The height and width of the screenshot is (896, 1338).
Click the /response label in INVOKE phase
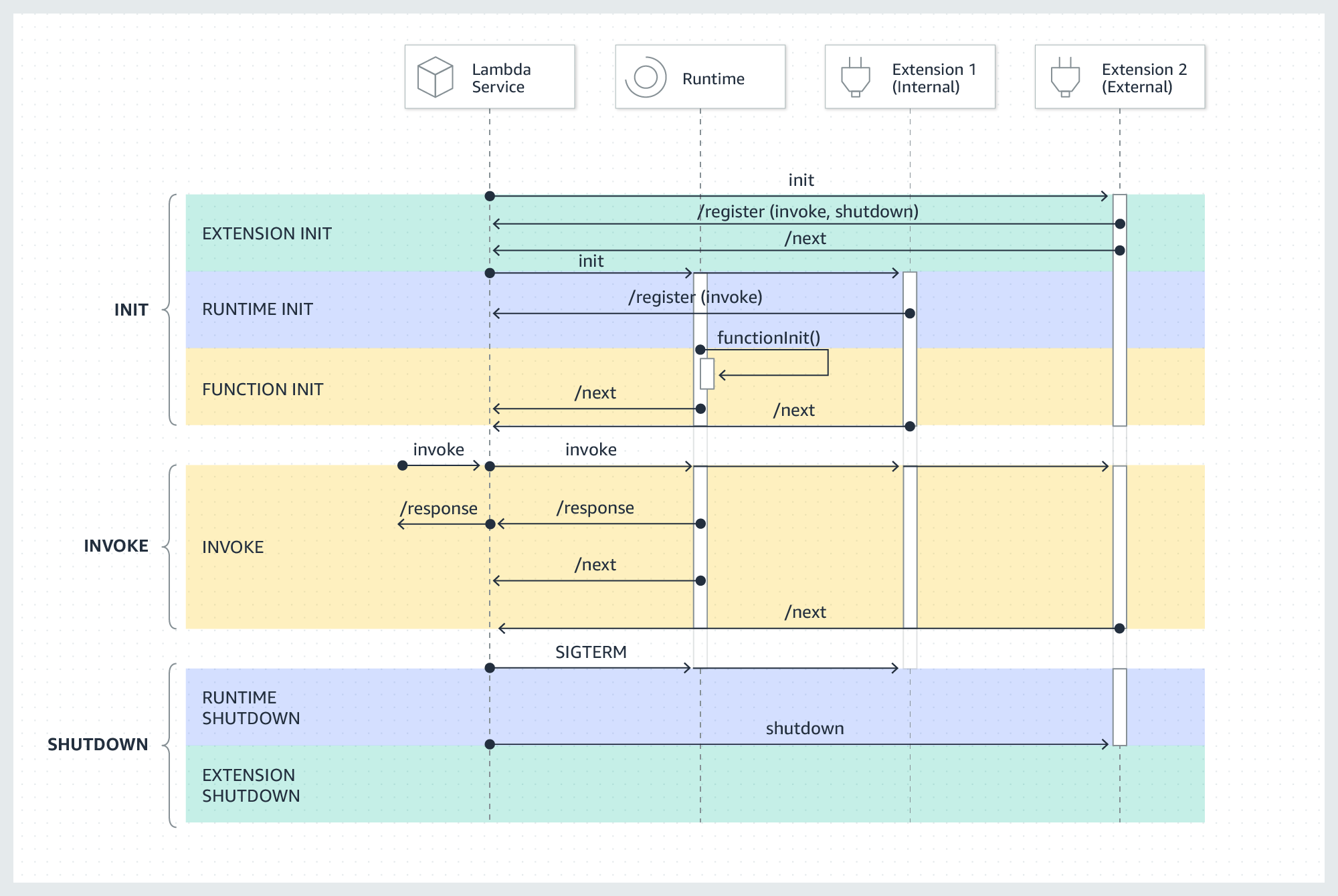[x=594, y=508]
